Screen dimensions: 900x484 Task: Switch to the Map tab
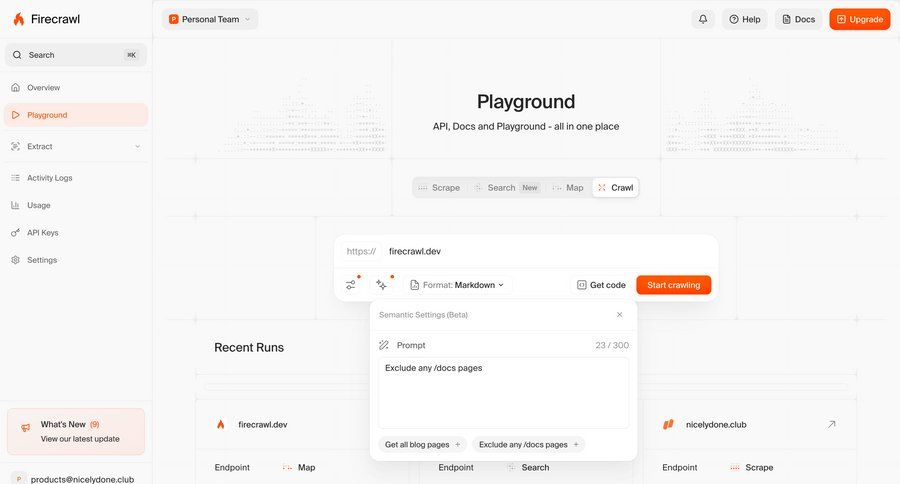568,187
